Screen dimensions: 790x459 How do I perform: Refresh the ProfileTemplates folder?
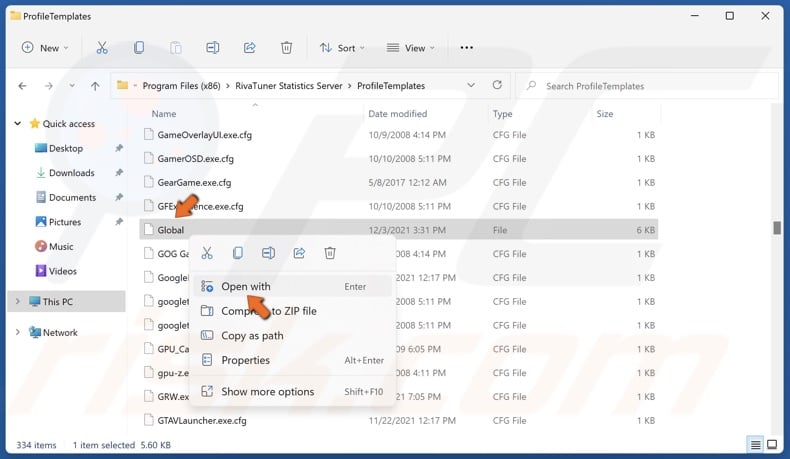tap(497, 85)
